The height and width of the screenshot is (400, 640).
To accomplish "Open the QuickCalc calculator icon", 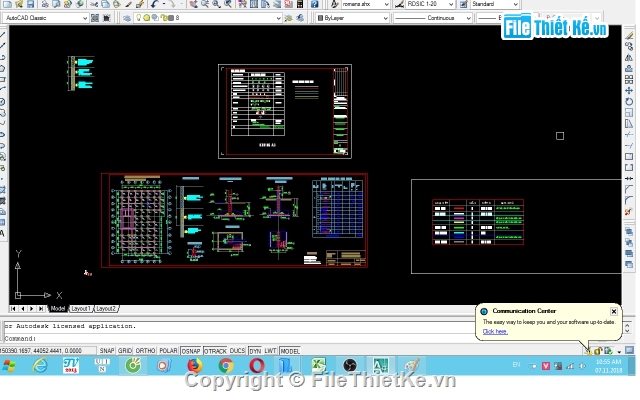I will coord(300,4).
